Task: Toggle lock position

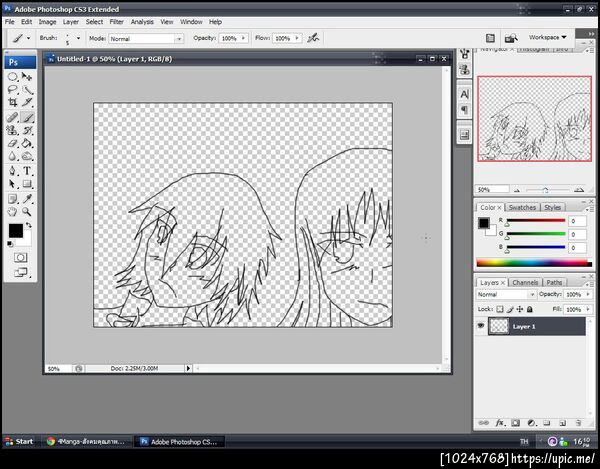Action: 520,309
